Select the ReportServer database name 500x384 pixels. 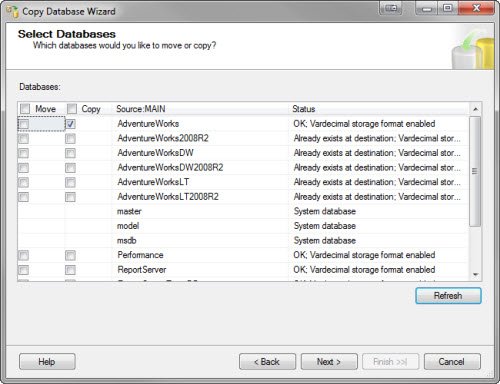coord(142,270)
